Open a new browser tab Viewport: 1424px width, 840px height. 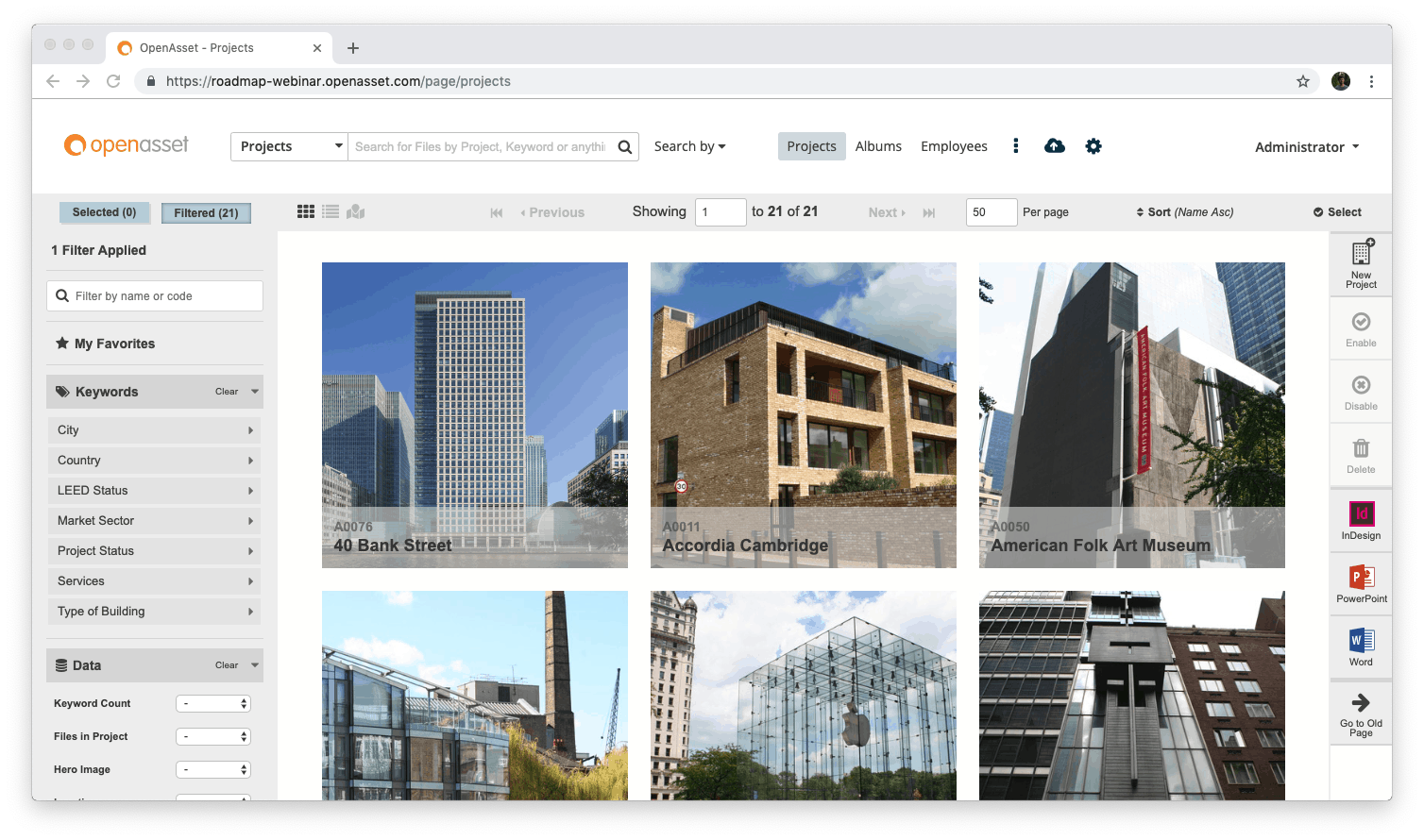353,48
